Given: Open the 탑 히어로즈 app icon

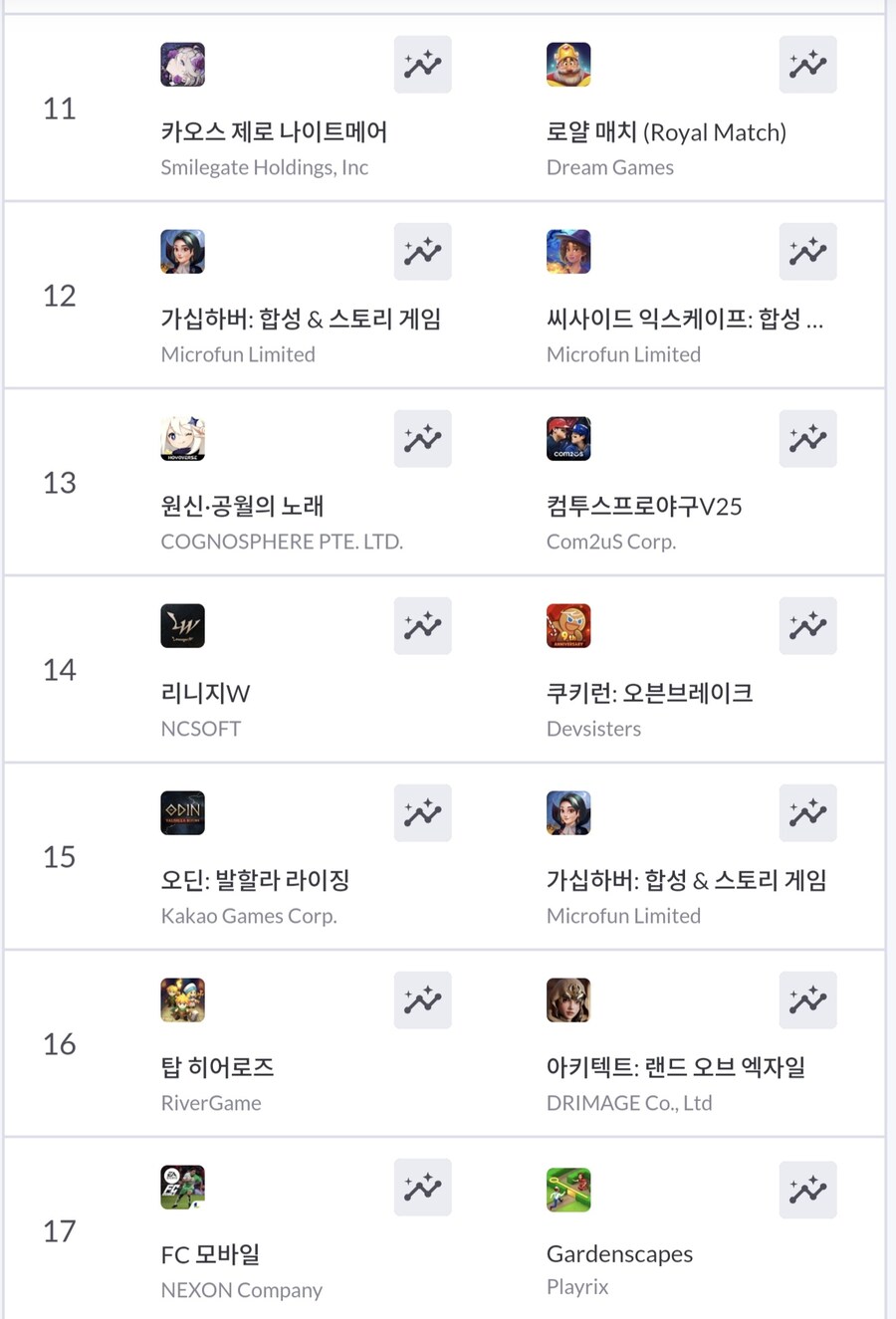Looking at the screenshot, I should (x=182, y=999).
